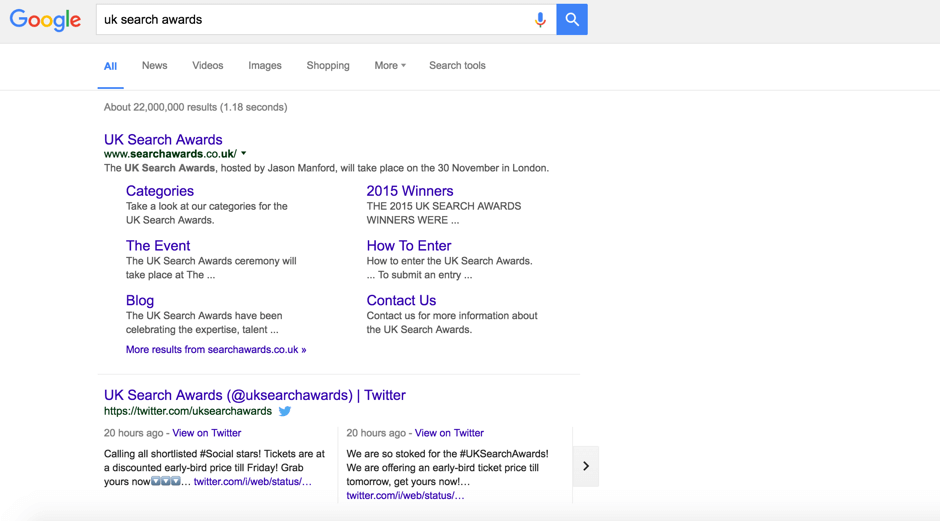Click the Google logo
Screen dimensions: 940x521
45,20
